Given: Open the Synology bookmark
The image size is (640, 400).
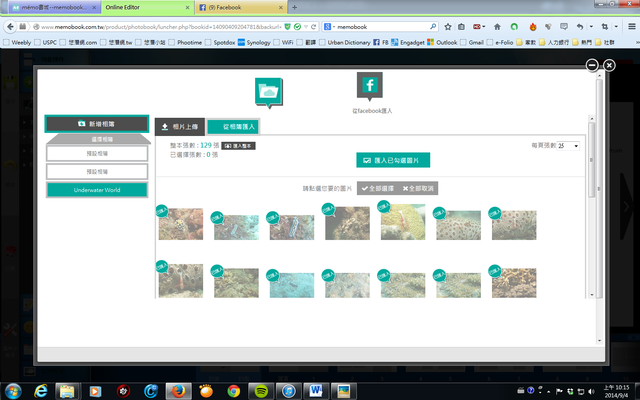Looking at the screenshot, I should (x=254, y=42).
